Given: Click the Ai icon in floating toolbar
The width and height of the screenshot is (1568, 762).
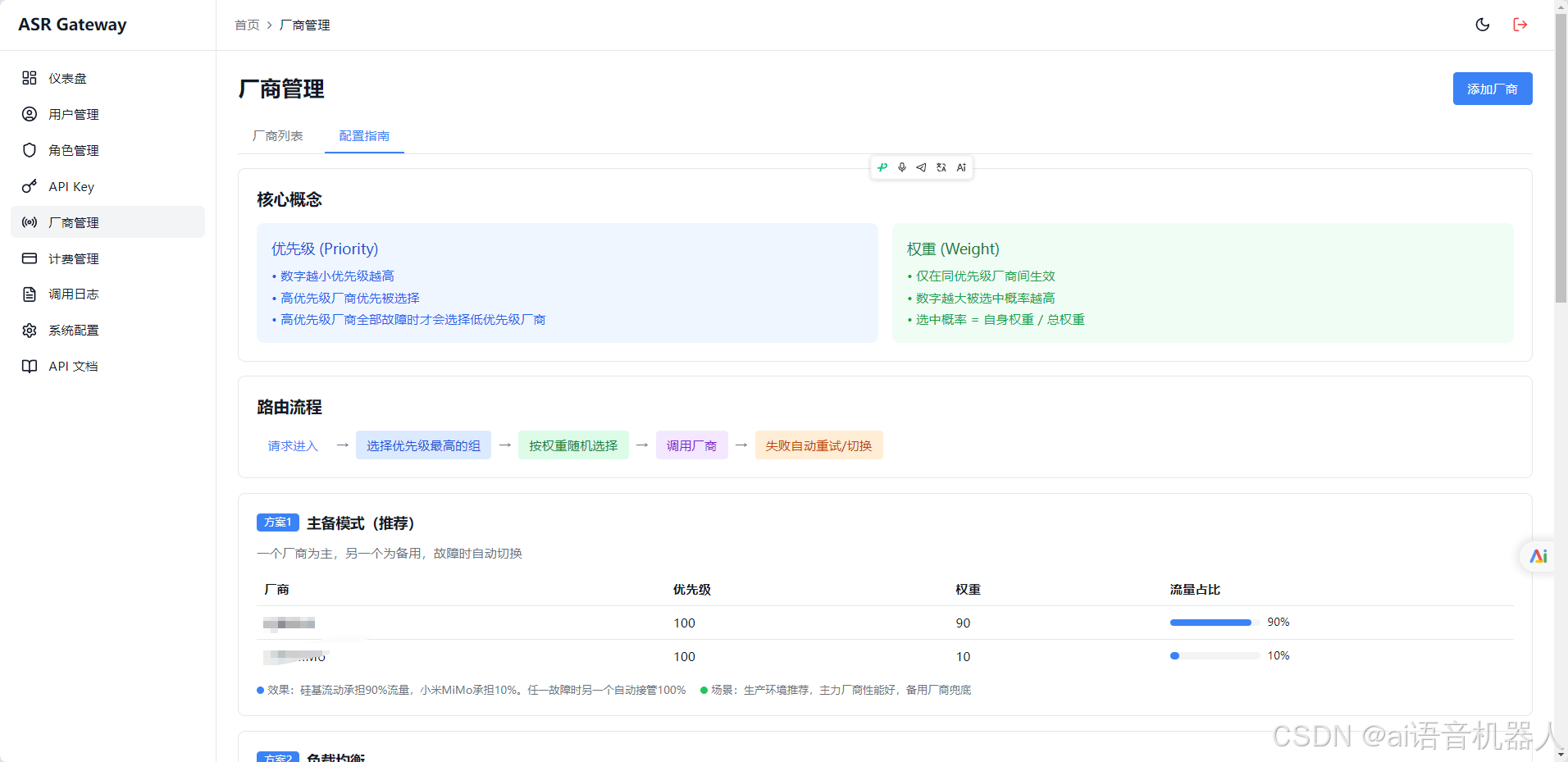Looking at the screenshot, I should [961, 167].
